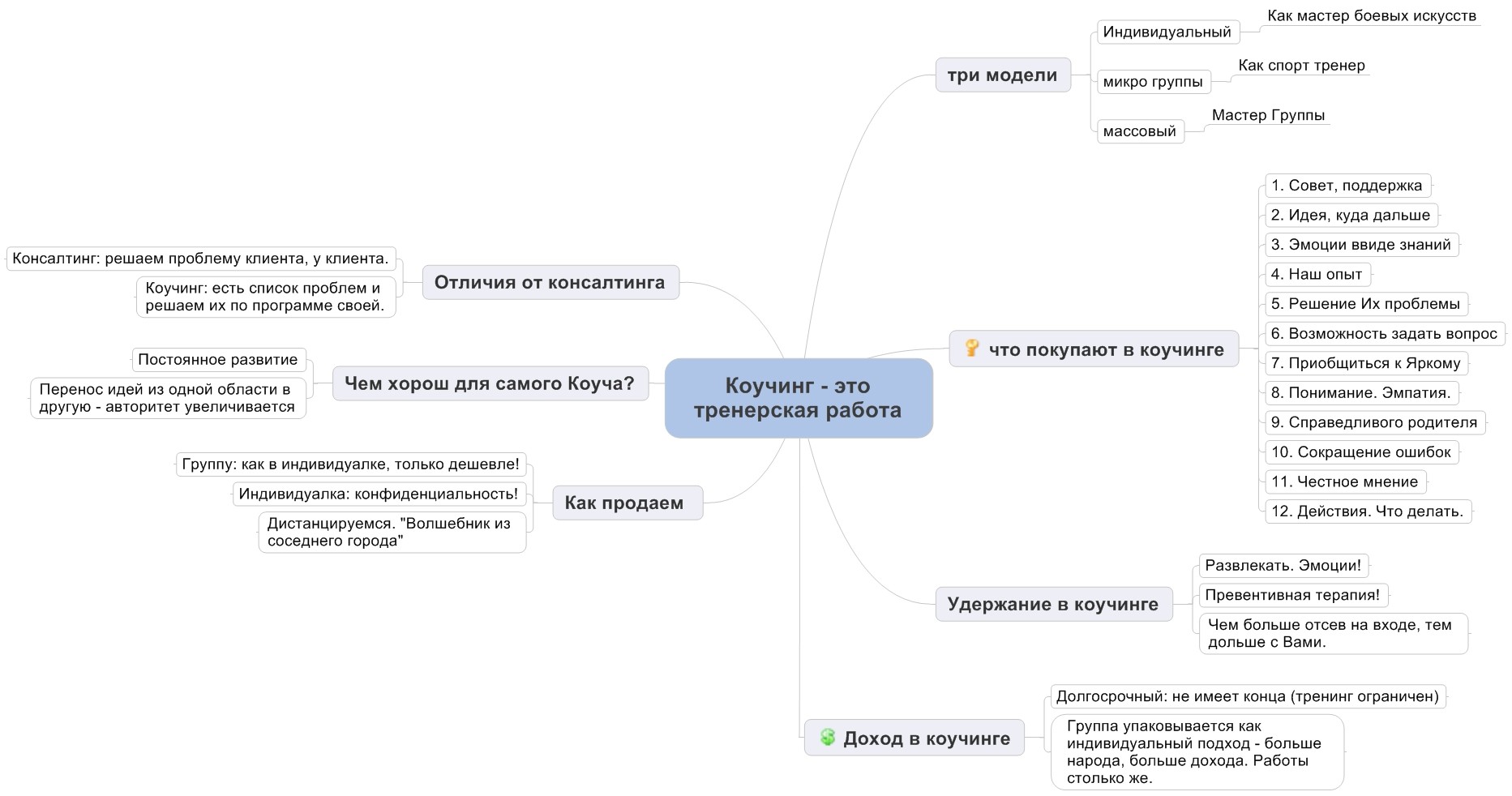Screen dimensions: 1512x796
Task: Select item '4. Наш опыт'
Action: tap(1317, 274)
